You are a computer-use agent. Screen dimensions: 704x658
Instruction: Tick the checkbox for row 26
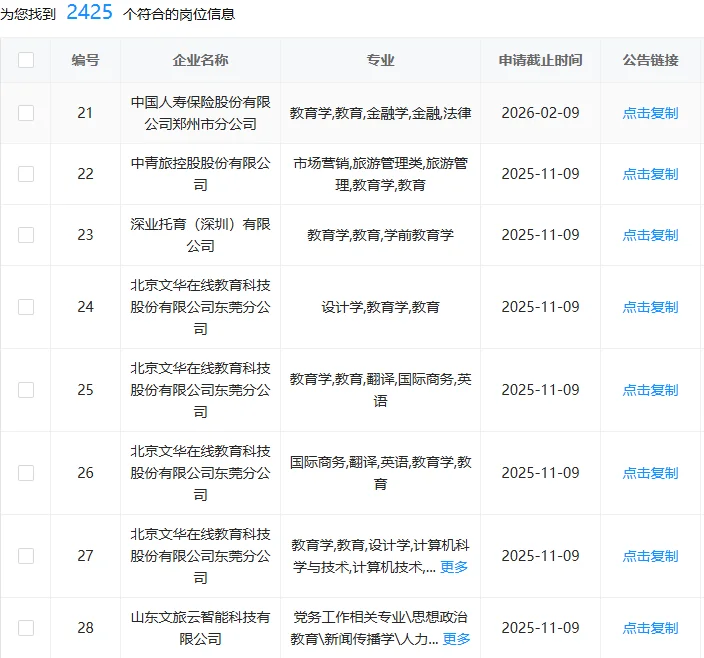(26, 473)
